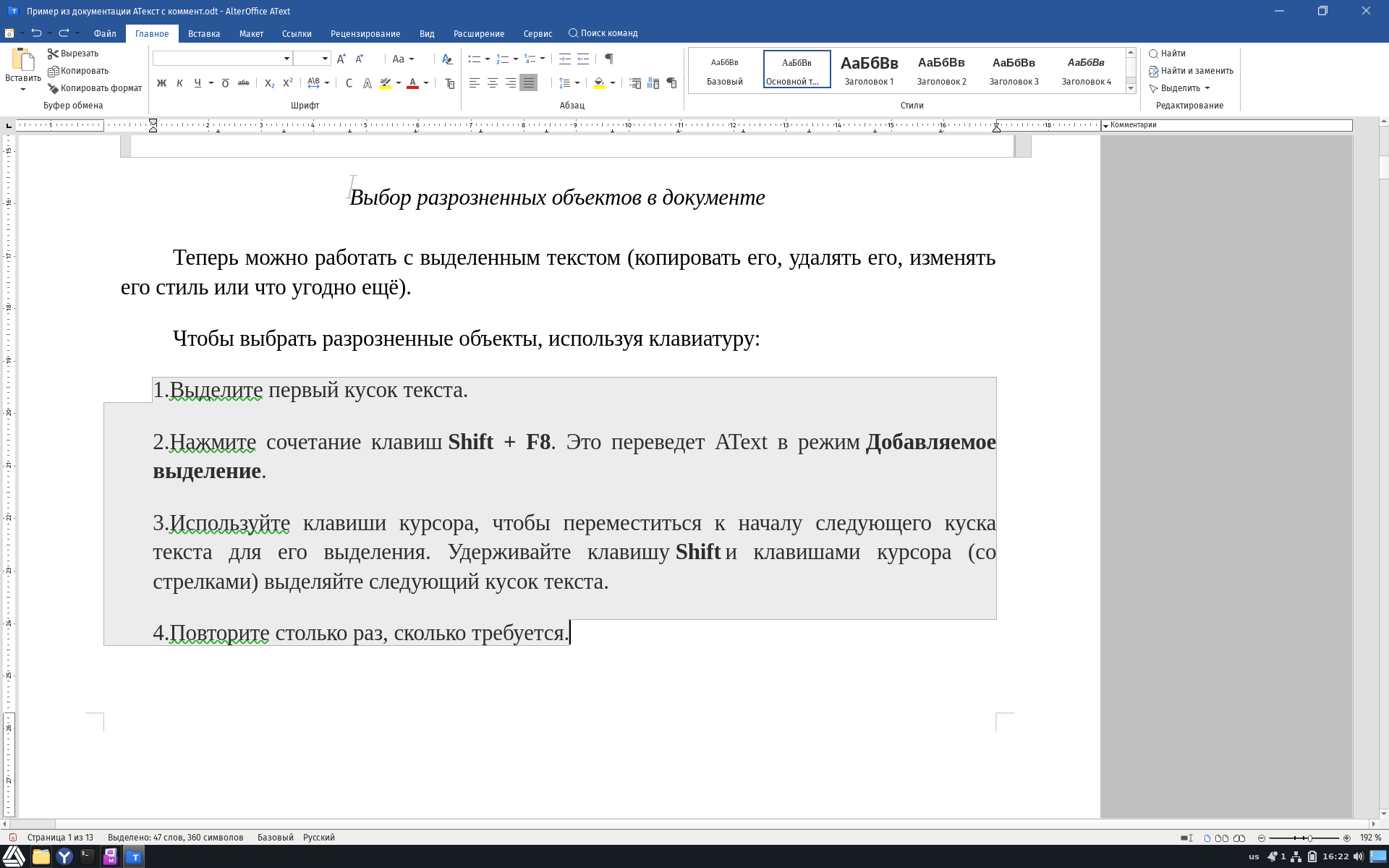Expand the bullet list dropdown arrow
The image size is (1389, 868).
[x=488, y=59]
